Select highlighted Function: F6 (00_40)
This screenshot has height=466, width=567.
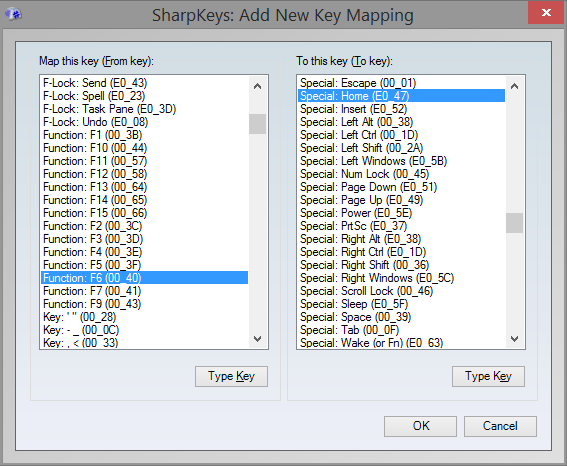coord(144,278)
